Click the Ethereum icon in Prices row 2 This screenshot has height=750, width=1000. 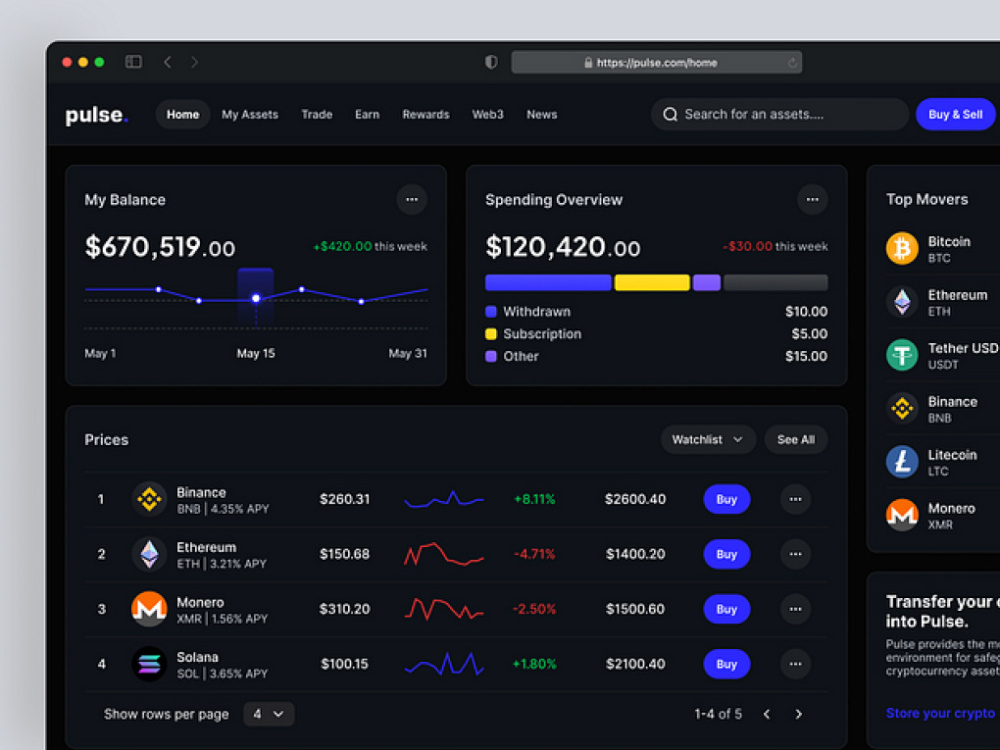tap(149, 554)
